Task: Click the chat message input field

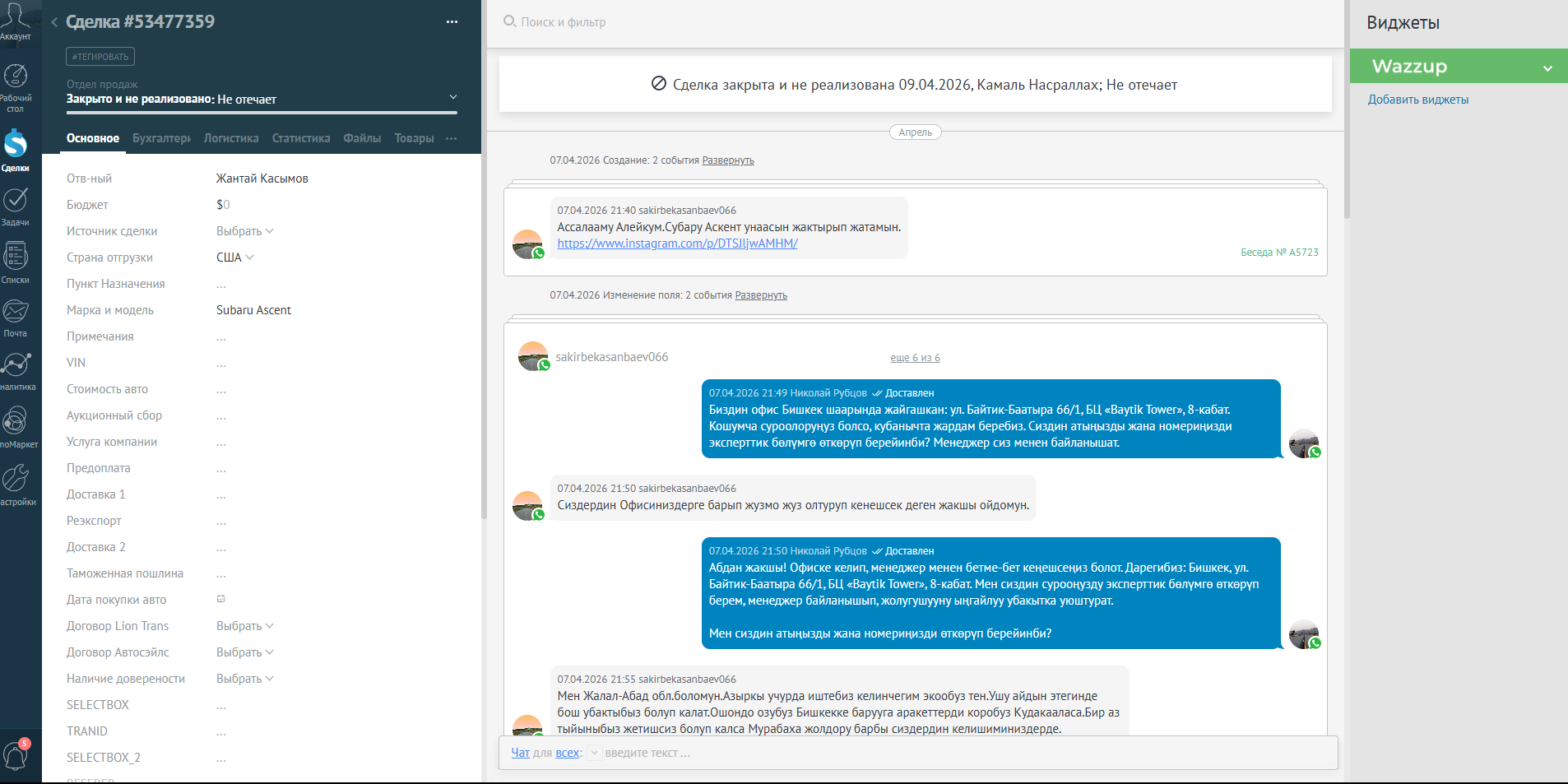Action: tap(967, 753)
